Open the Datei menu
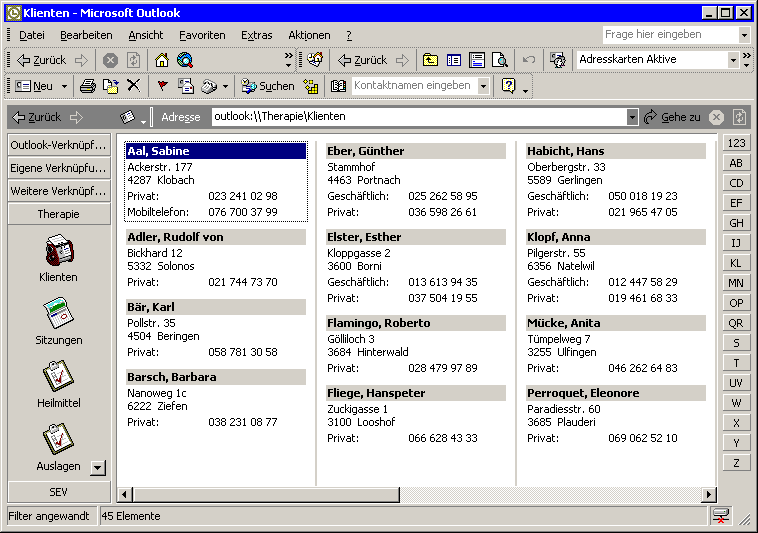758x533 pixels. (32, 35)
